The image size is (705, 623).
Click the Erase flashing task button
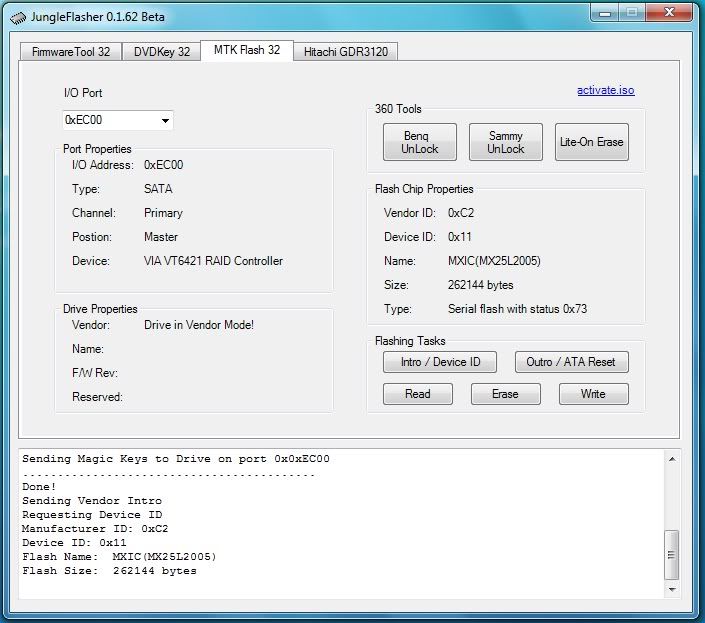(505, 394)
